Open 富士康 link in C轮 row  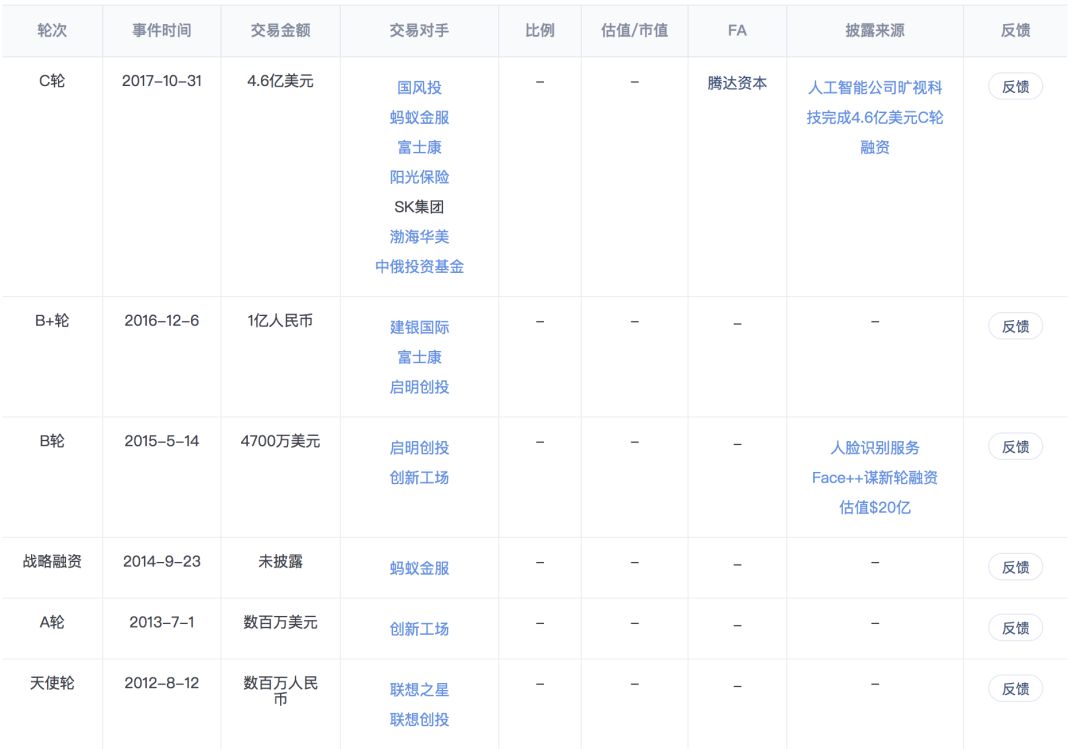click(419, 147)
